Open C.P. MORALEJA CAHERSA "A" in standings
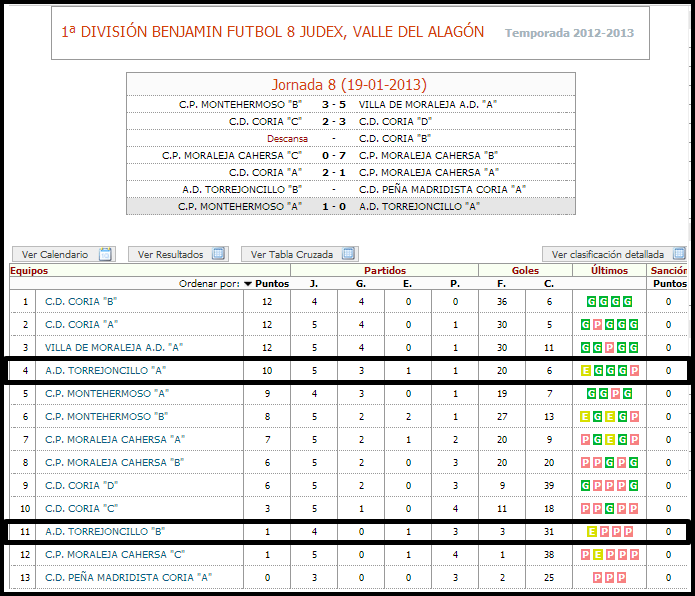The width and height of the screenshot is (695, 596). pyautogui.click(x=115, y=440)
